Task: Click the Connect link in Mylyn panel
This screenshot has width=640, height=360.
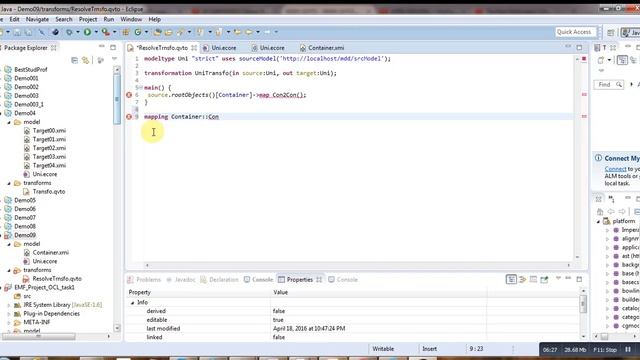Action: [615, 169]
